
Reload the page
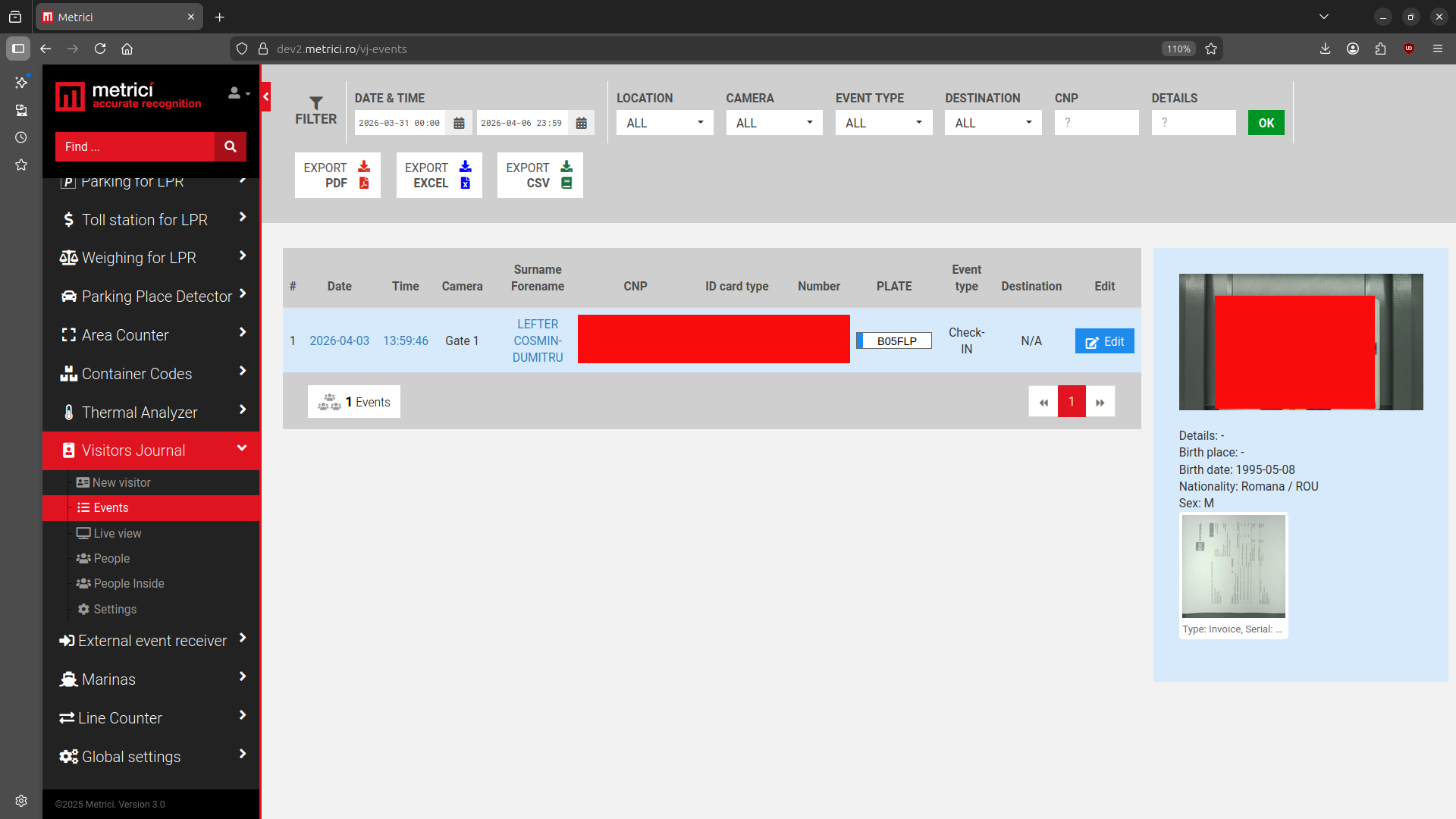click(x=100, y=49)
